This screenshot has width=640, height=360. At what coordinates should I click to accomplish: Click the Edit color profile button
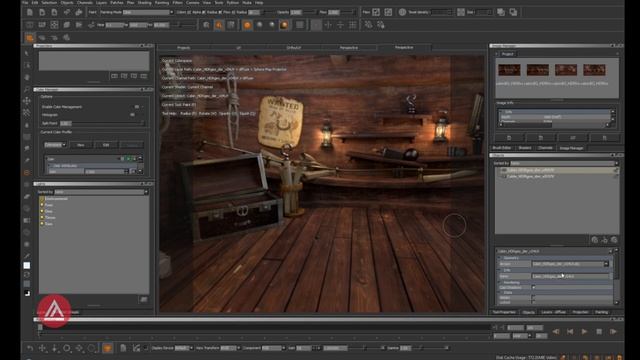click(x=106, y=145)
